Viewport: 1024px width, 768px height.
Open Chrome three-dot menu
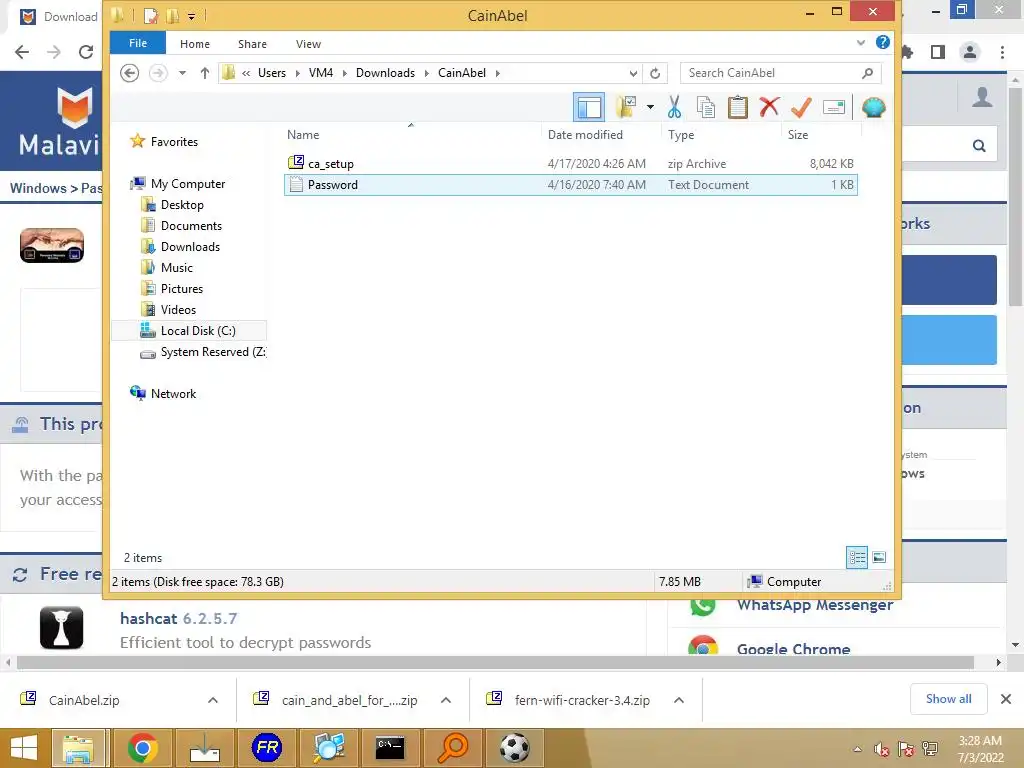click(1002, 52)
